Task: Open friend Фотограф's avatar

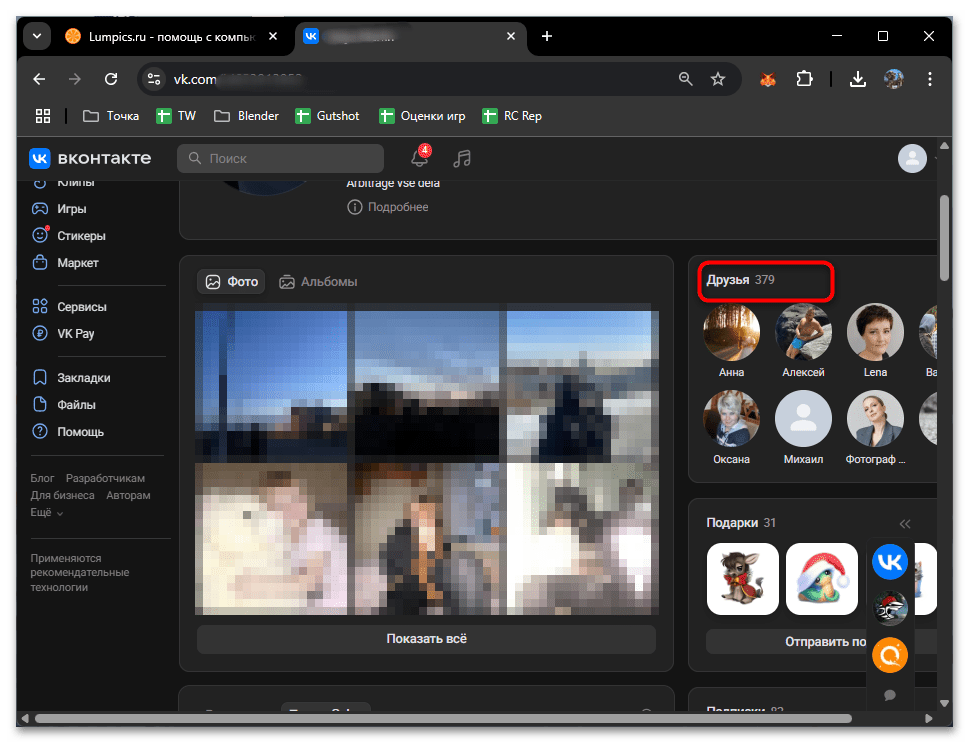Action: (x=874, y=418)
